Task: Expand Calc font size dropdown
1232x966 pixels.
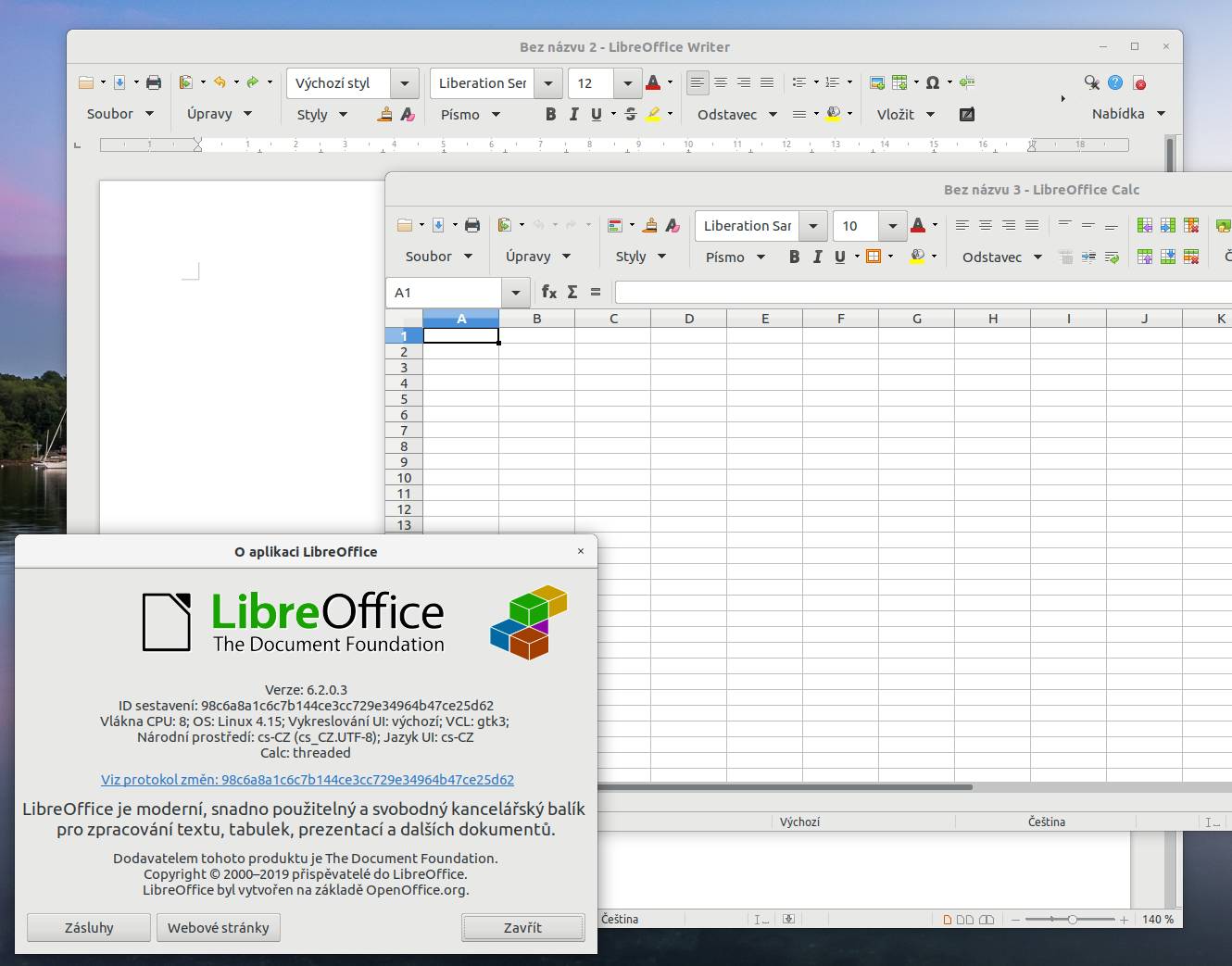Action: (x=893, y=226)
